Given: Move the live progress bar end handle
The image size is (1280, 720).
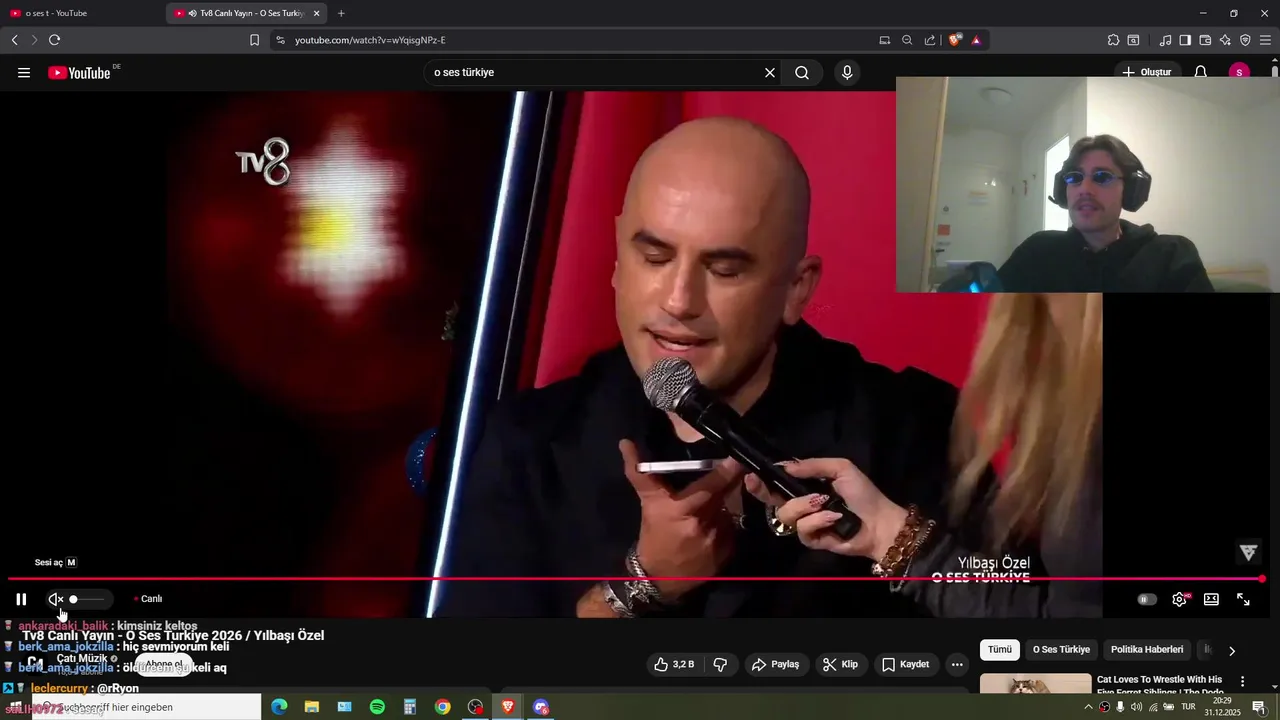Looking at the screenshot, I should (x=1262, y=578).
